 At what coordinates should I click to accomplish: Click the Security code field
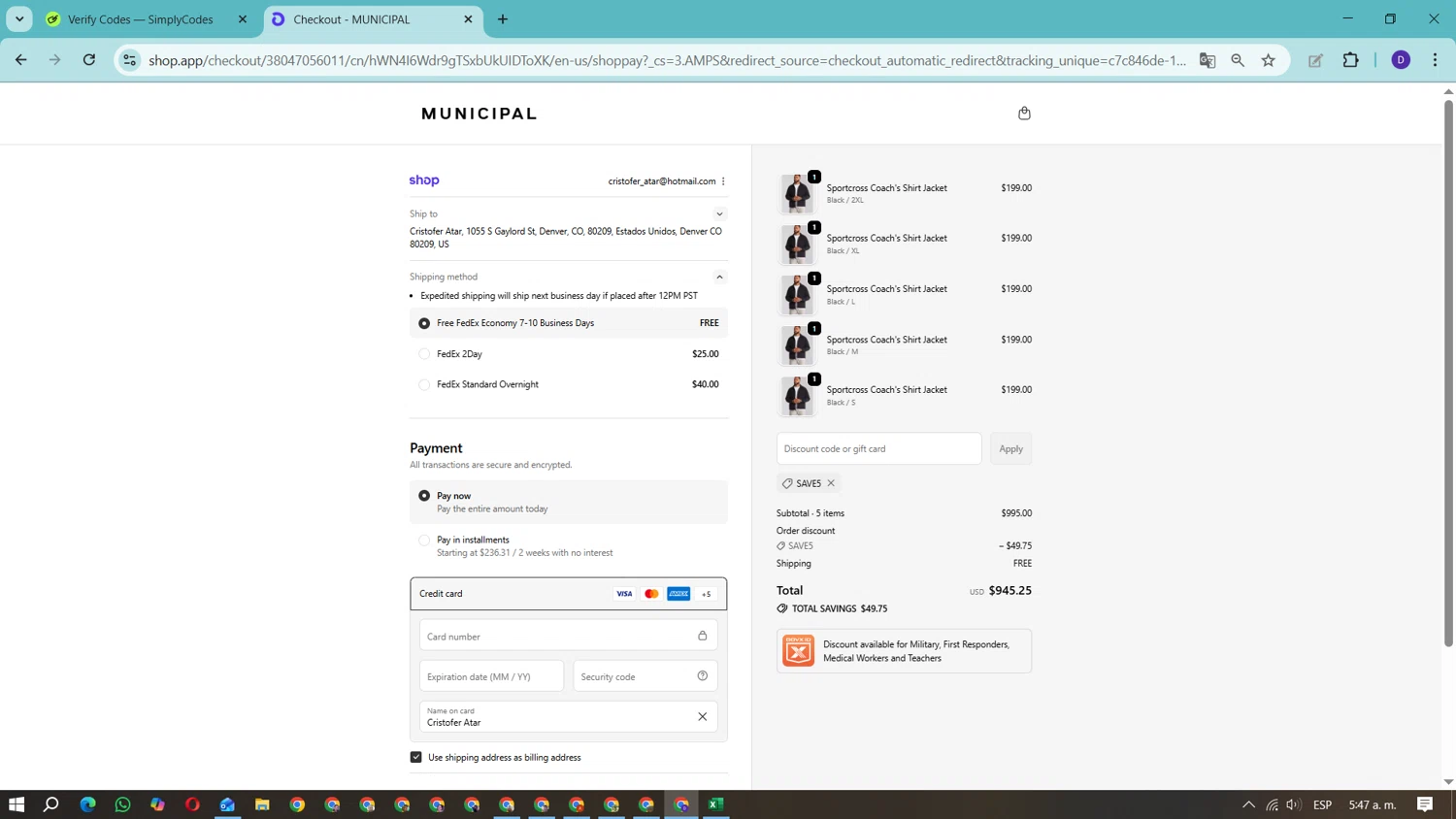pyautogui.click(x=645, y=676)
